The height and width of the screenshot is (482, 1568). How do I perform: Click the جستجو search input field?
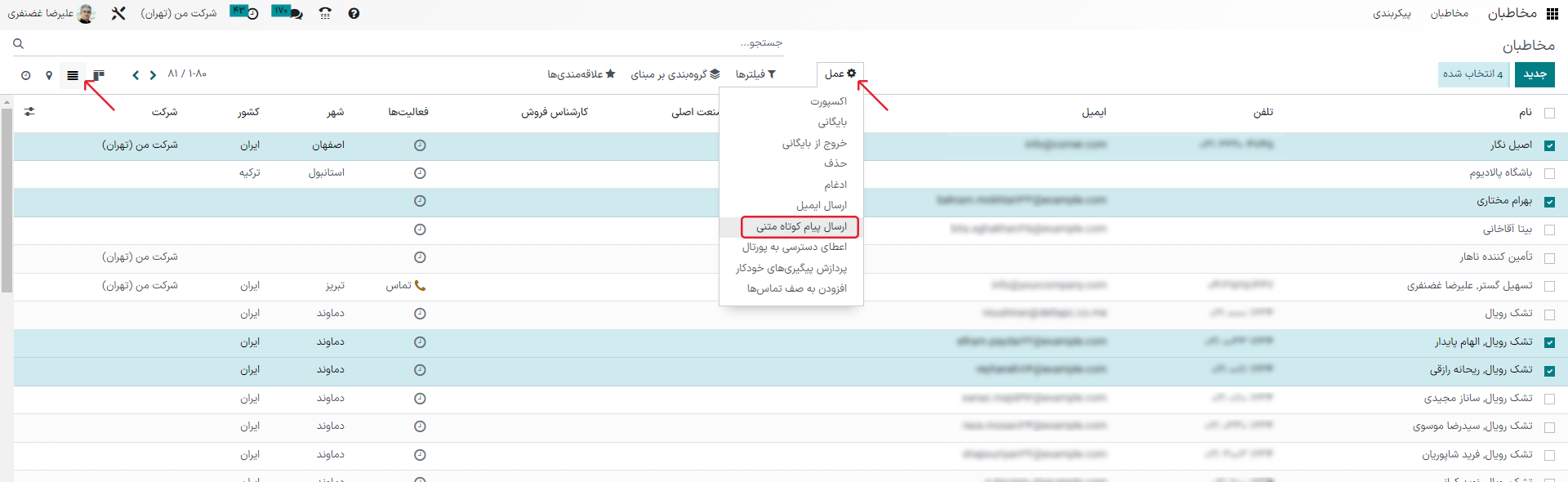408,42
